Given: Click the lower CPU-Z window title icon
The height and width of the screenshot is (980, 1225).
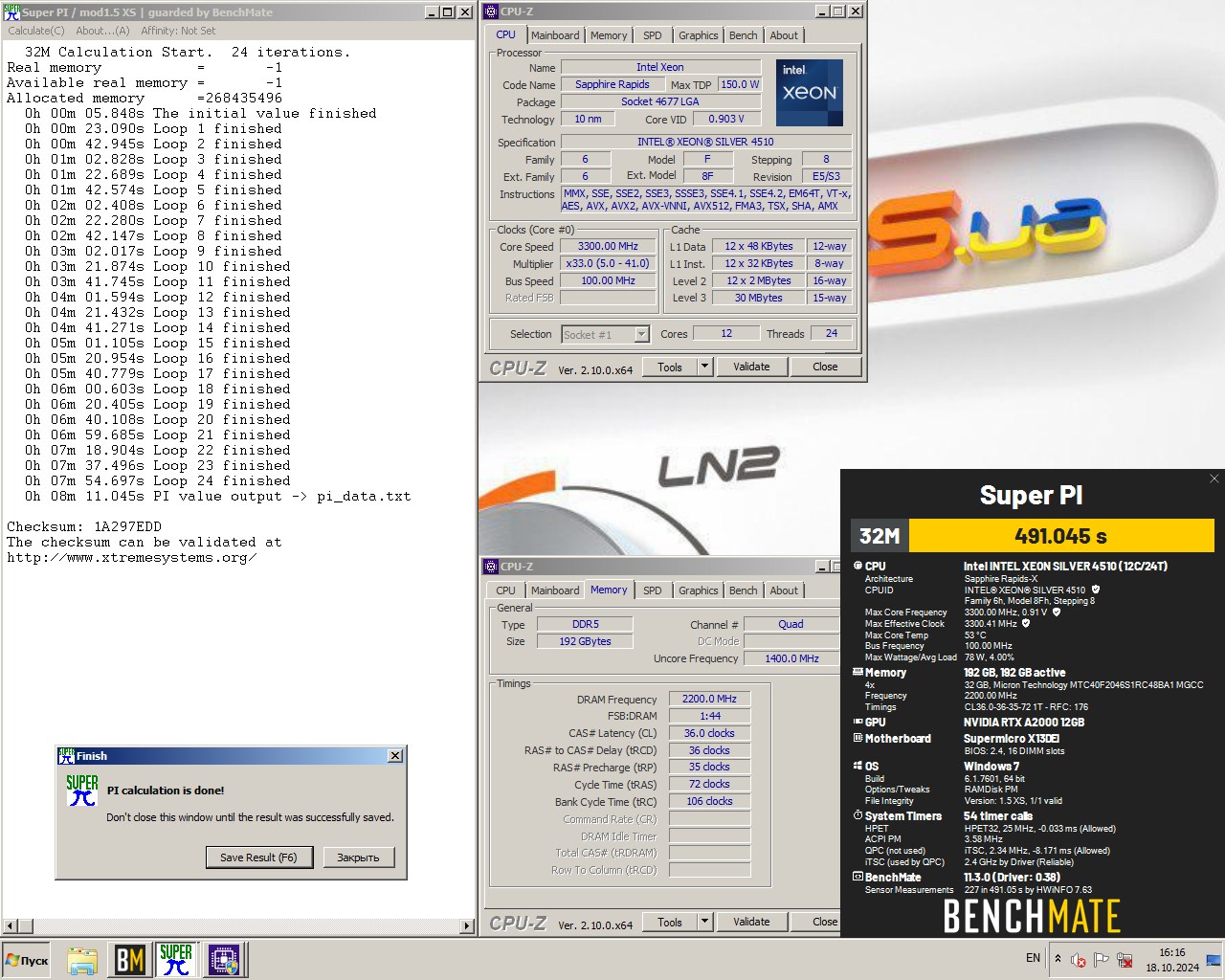Looking at the screenshot, I should click(x=491, y=567).
